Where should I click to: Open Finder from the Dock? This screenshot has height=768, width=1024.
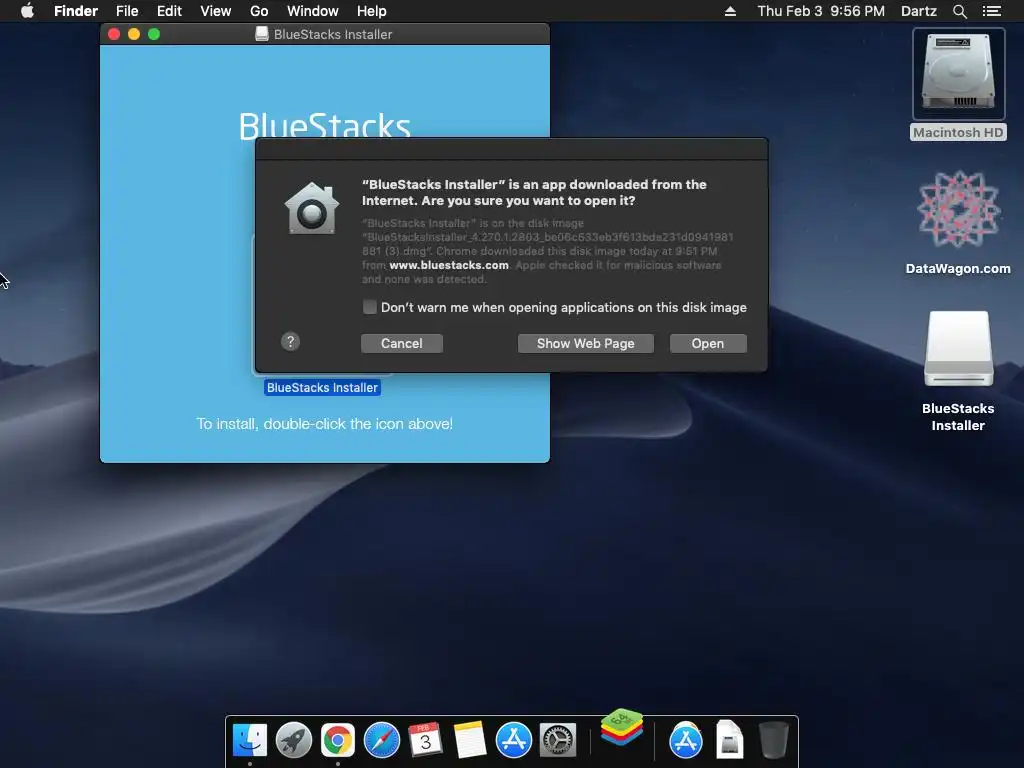click(250, 740)
